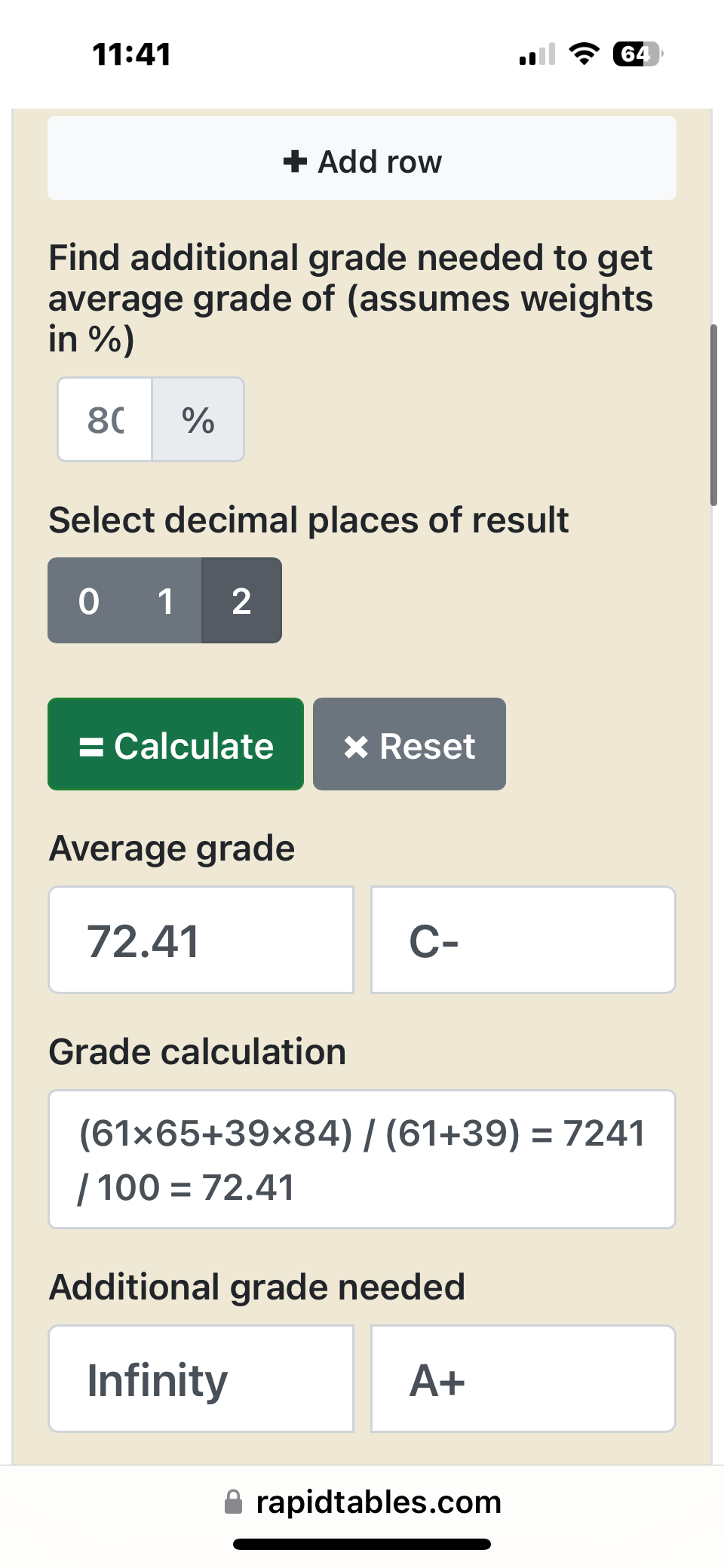The height and width of the screenshot is (1568, 724).
Task: Click the equals icon on Calculate button
Action: coord(91,747)
